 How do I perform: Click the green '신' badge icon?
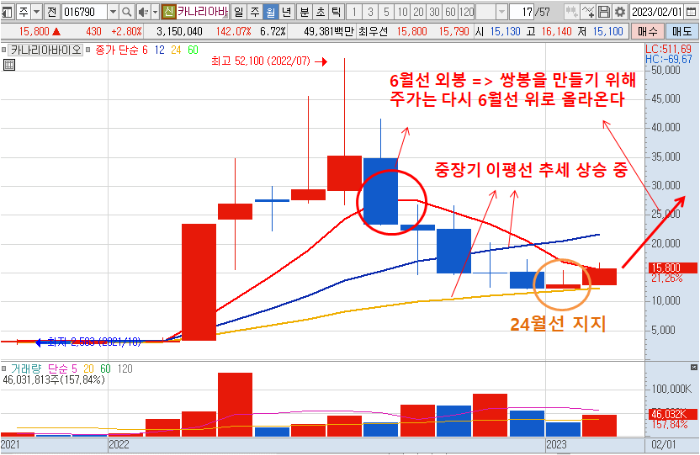(x=168, y=12)
